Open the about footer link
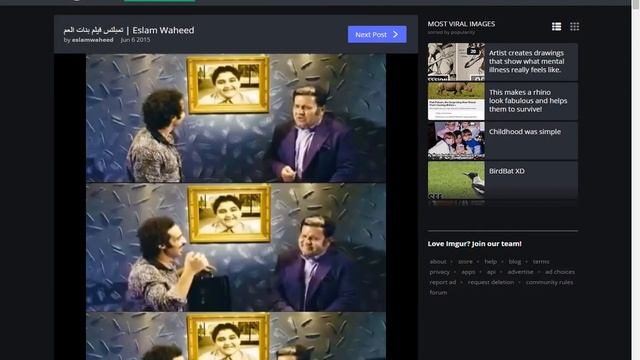This screenshot has width=640, height=360. 438,262
